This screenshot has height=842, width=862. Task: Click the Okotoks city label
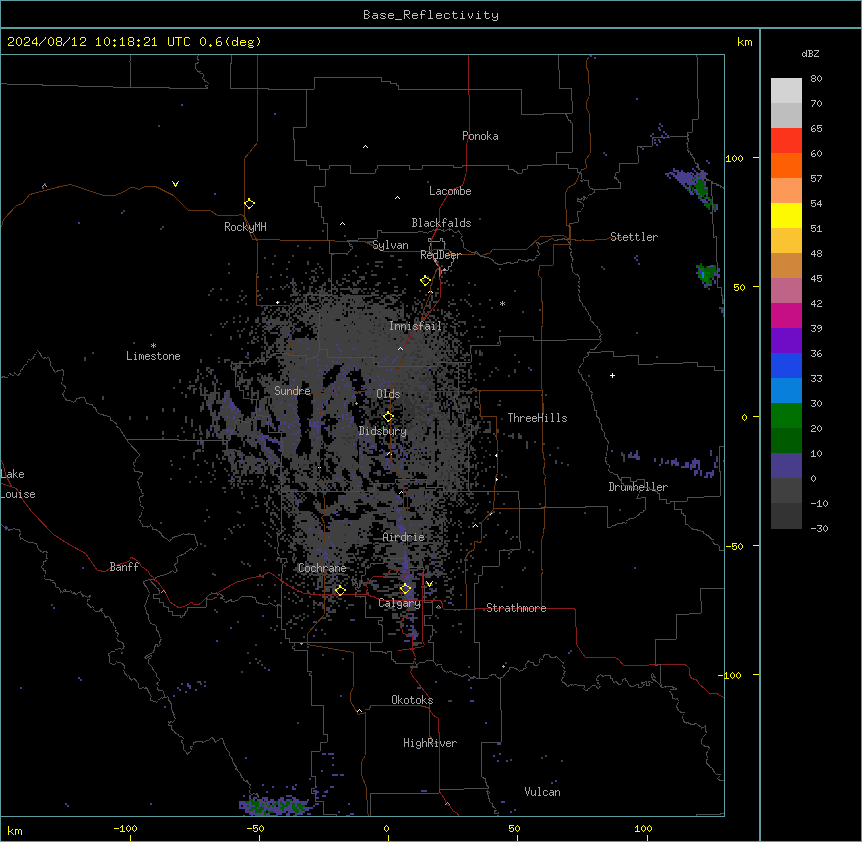tap(412, 700)
